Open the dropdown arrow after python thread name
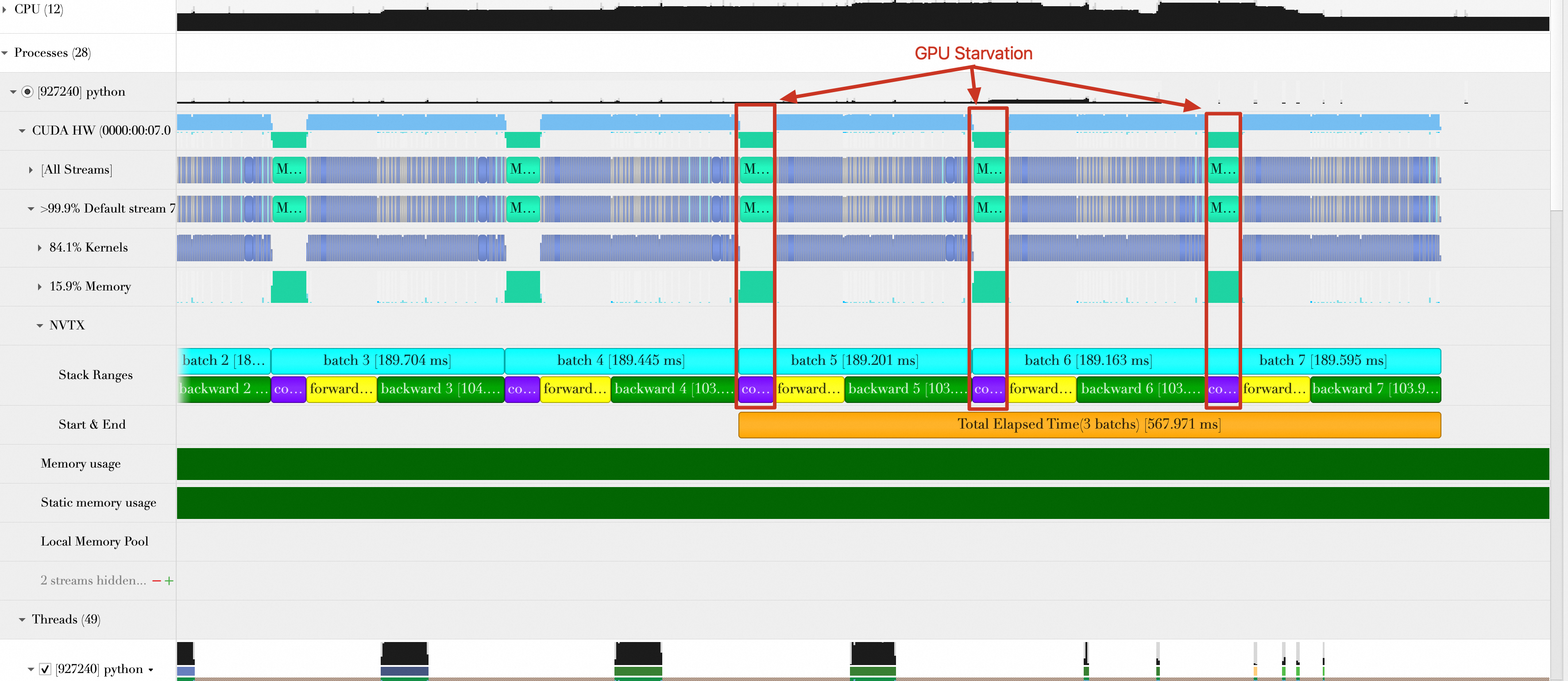1568x681 pixels. click(x=151, y=670)
